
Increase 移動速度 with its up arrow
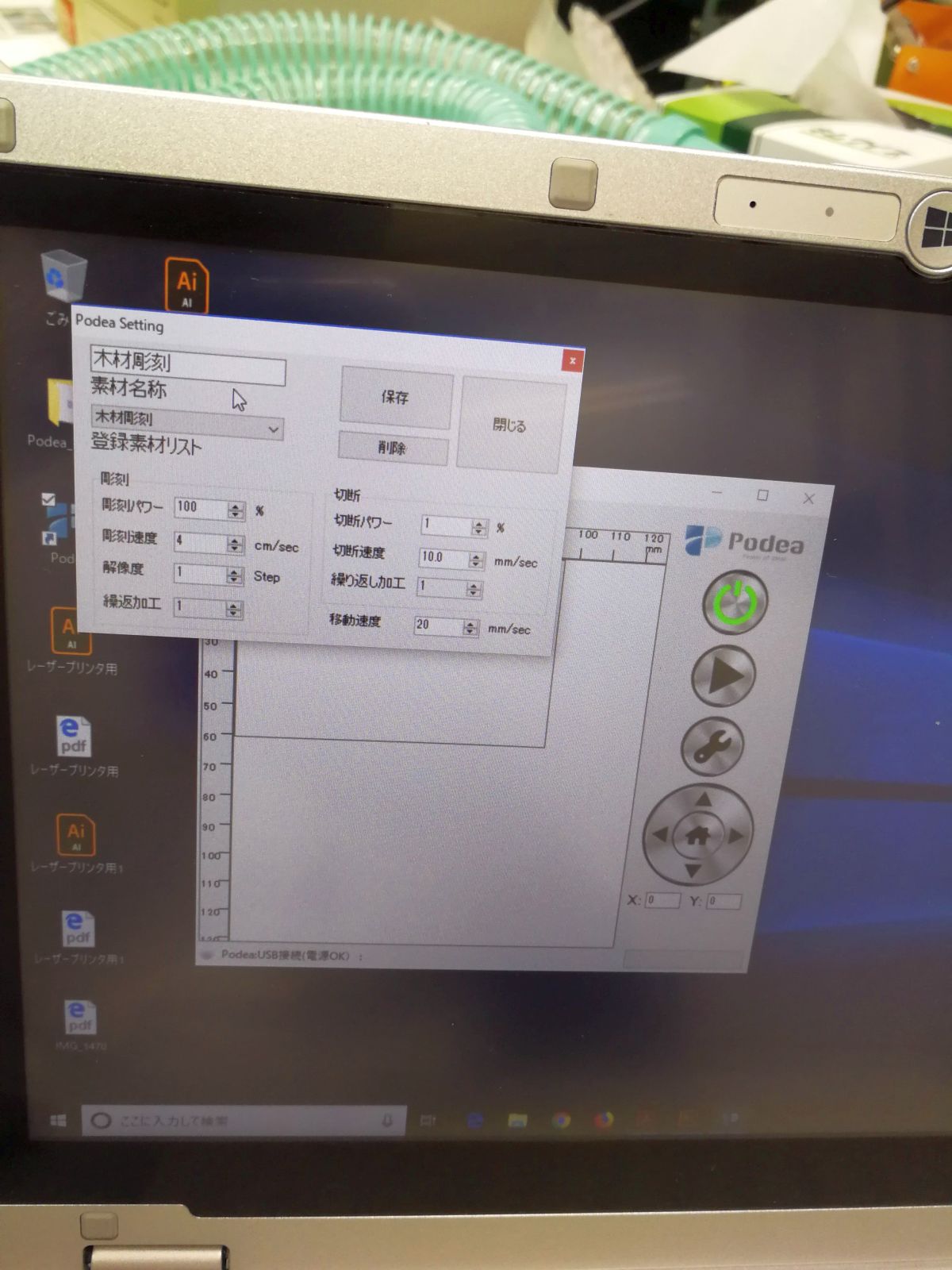pos(470,625)
